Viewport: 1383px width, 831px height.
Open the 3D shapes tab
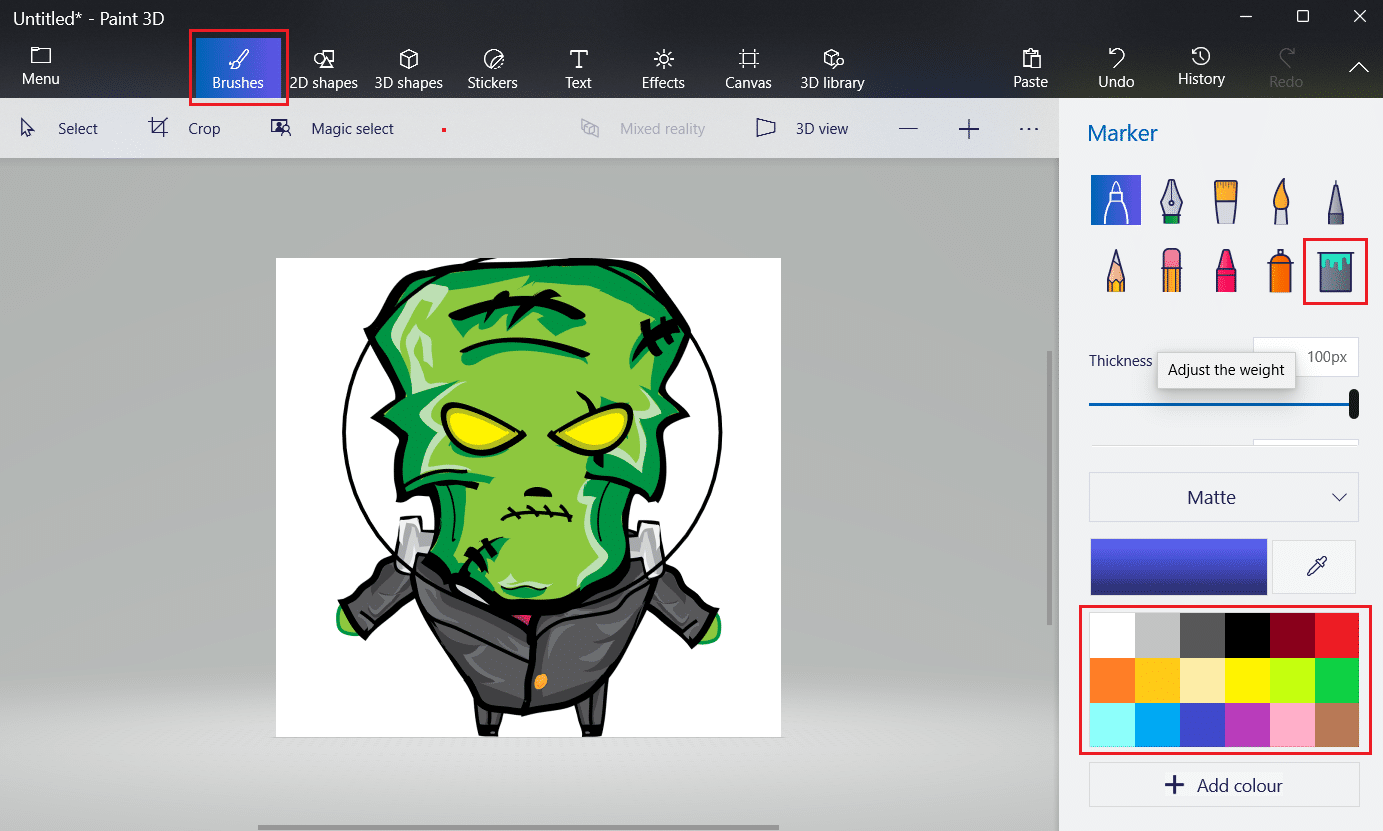tap(408, 68)
